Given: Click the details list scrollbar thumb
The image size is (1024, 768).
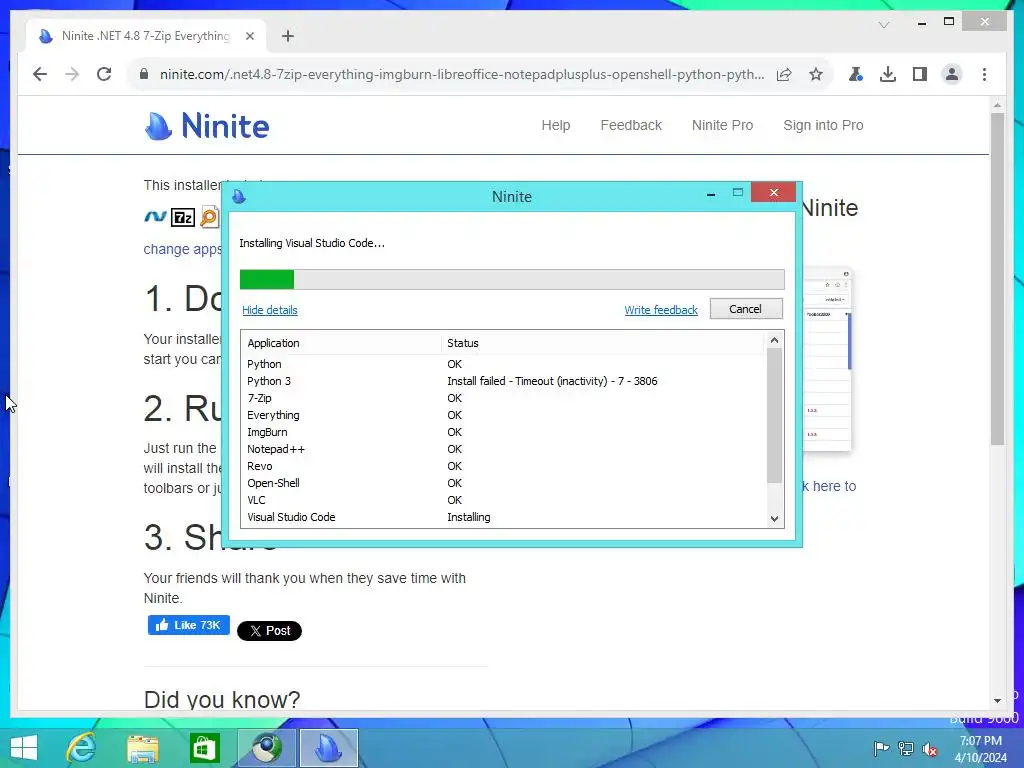Looking at the screenshot, I should tap(775, 416).
